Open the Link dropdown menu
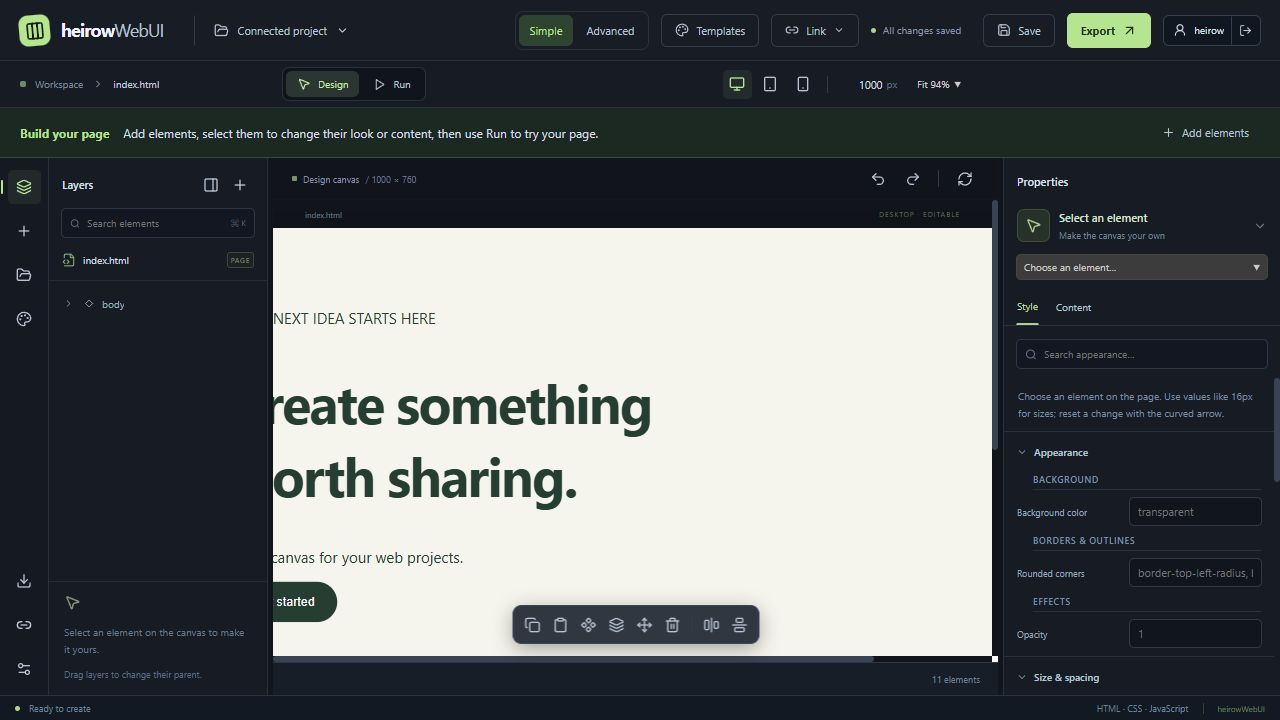Viewport: 1280px width, 720px height. pyautogui.click(x=814, y=31)
